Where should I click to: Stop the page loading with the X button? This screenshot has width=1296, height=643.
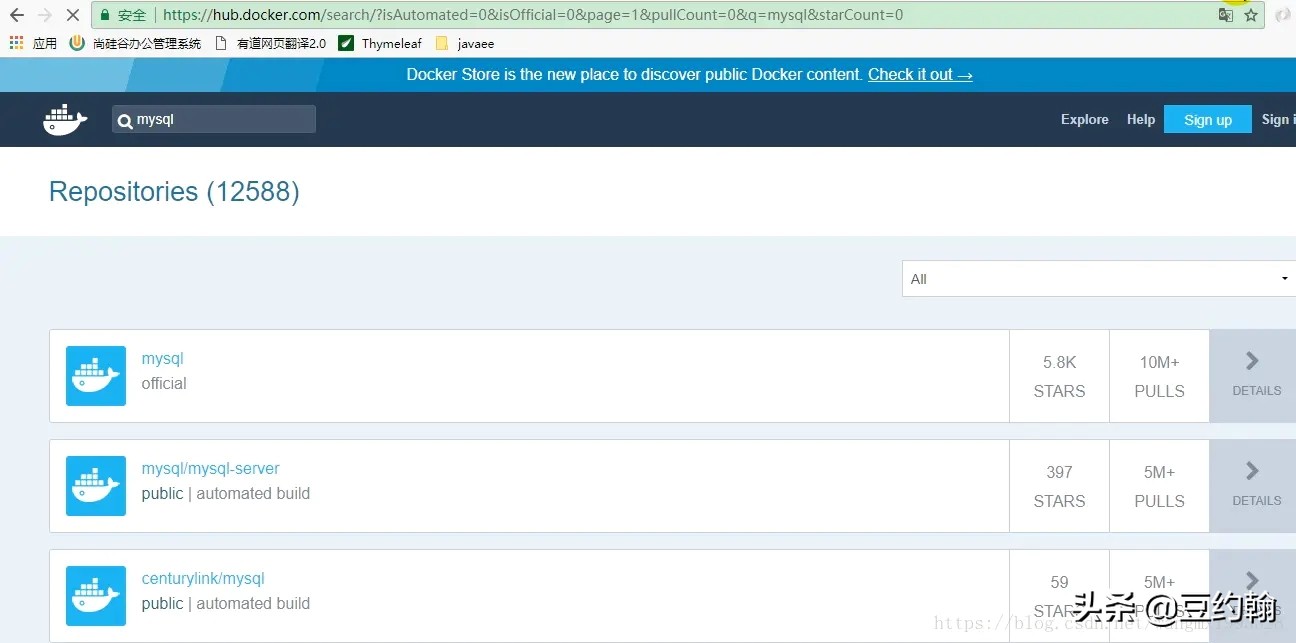tap(71, 15)
